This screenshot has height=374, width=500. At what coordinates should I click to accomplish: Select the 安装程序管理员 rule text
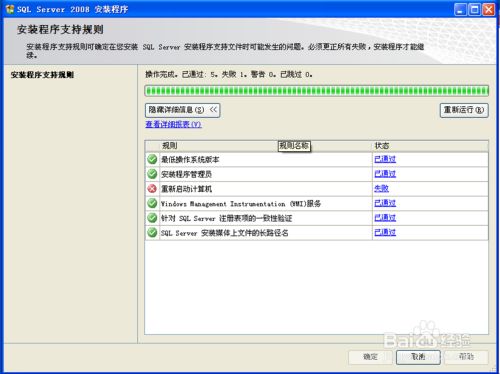[x=186, y=174]
